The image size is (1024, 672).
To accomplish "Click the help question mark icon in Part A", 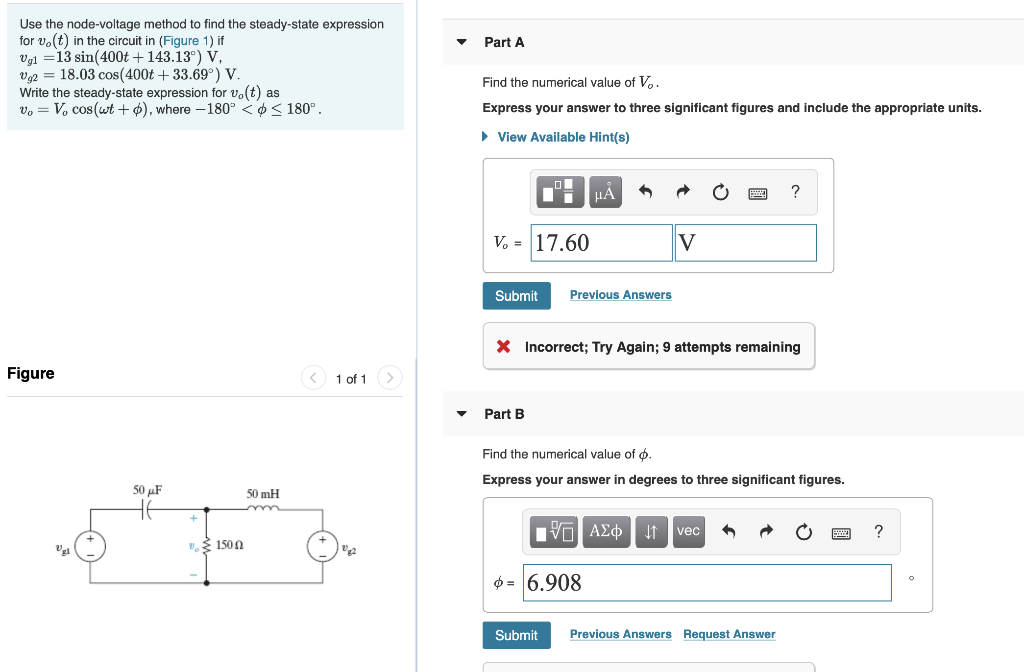I will tap(794, 191).
